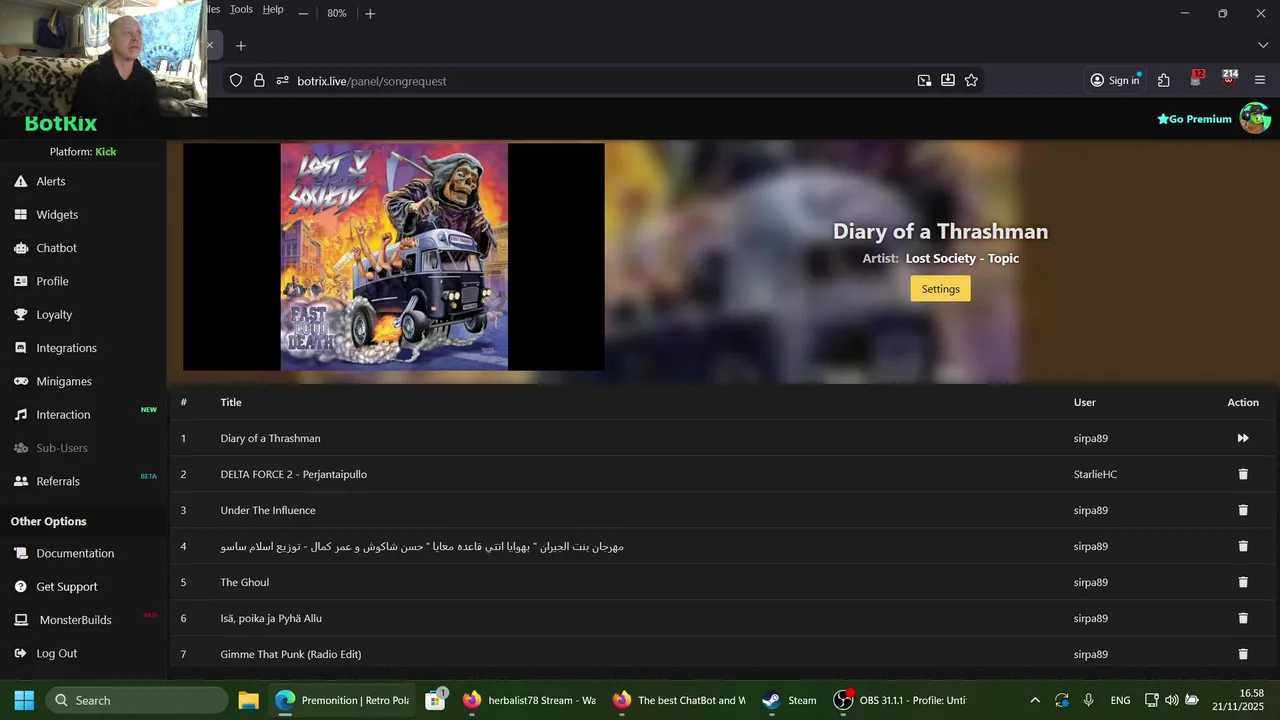1280x720 pixels.
Task: Click the botrix.live address bar
Action: tap(600, 81)
